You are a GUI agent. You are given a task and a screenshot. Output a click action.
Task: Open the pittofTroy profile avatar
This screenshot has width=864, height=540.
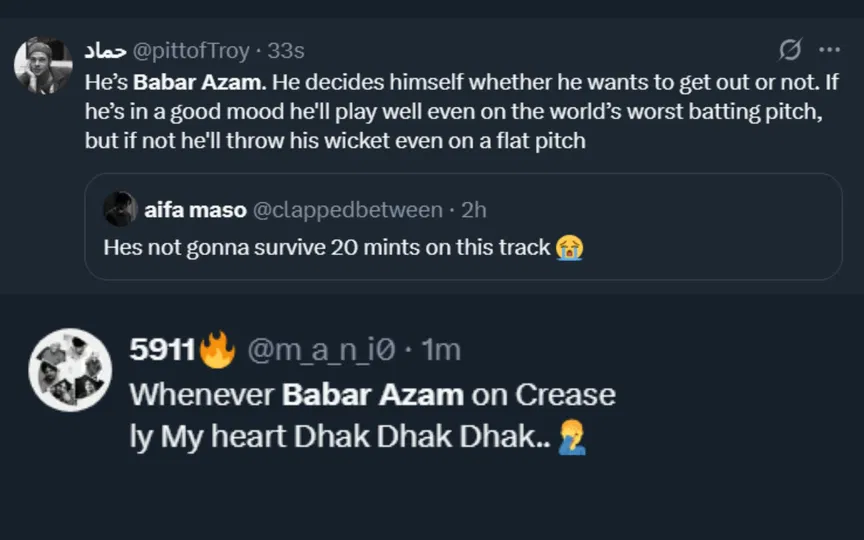[x=42, y=65]
